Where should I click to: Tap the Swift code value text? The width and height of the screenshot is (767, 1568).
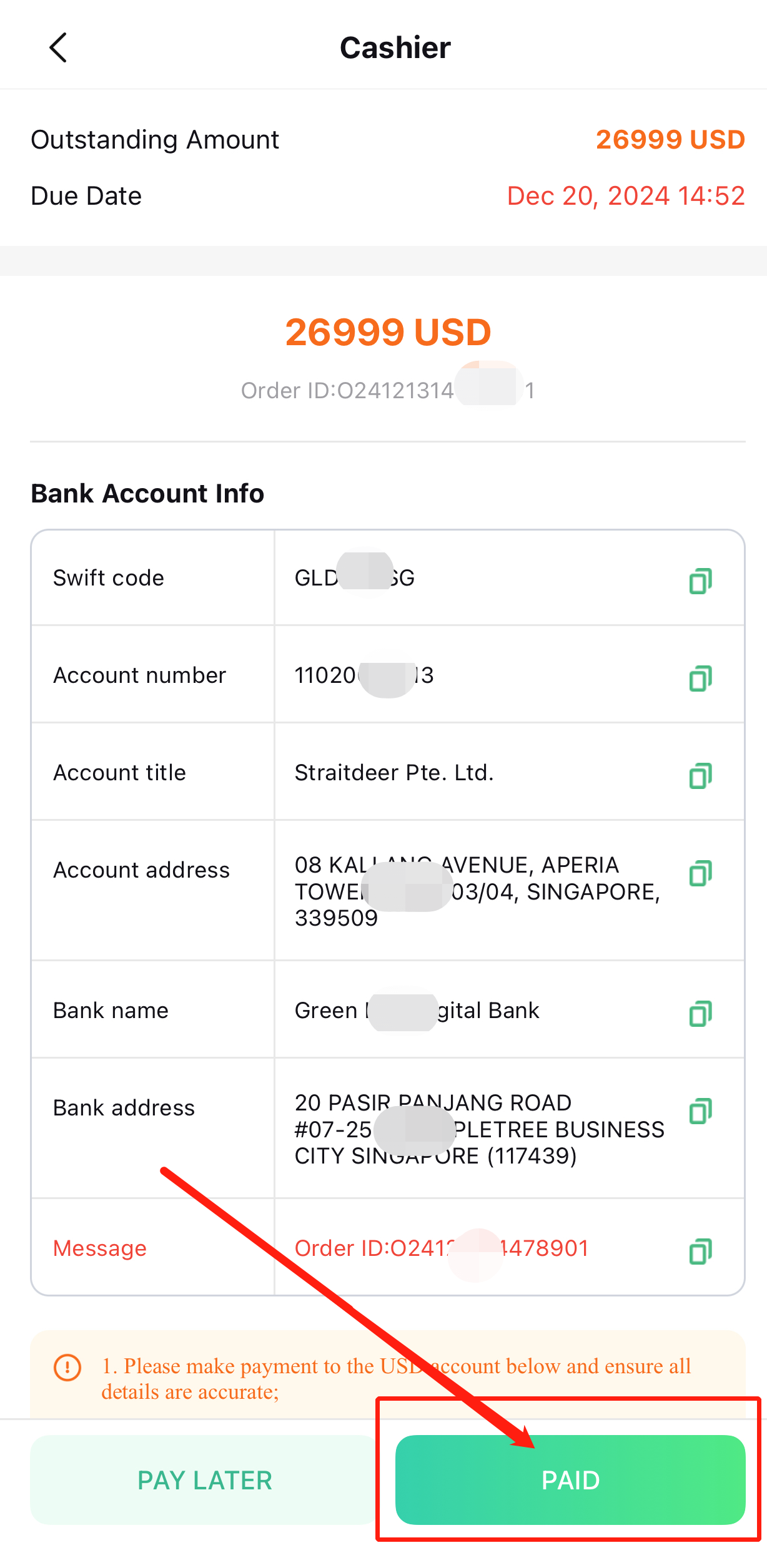tap(355, 578)
